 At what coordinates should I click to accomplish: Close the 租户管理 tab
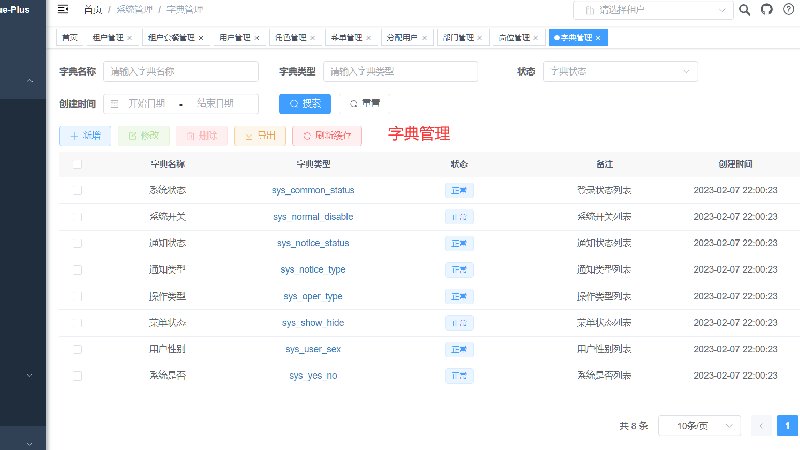pyautogui.click(x=130, y=38)
